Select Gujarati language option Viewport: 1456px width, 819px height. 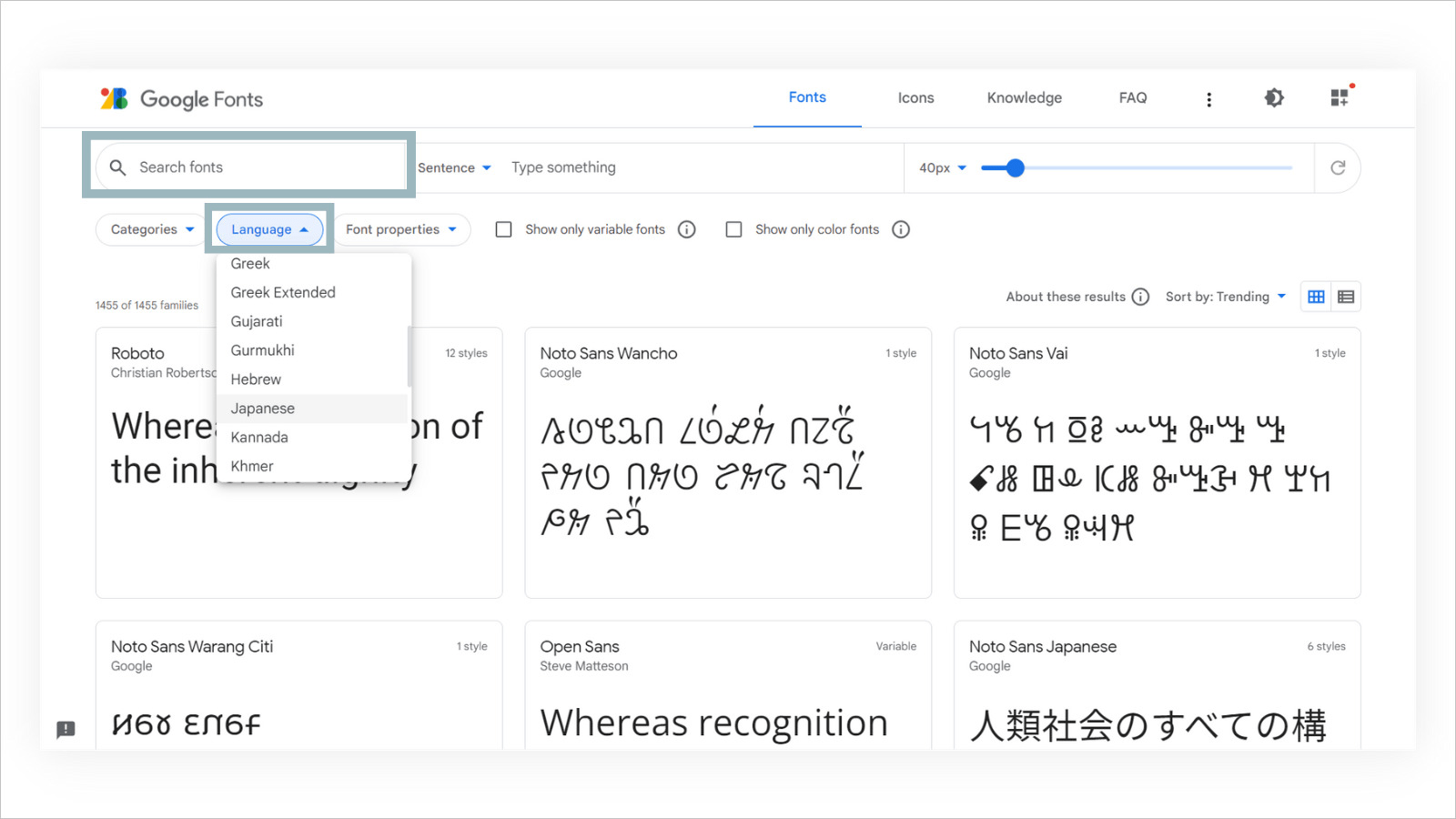click(312, 321)
